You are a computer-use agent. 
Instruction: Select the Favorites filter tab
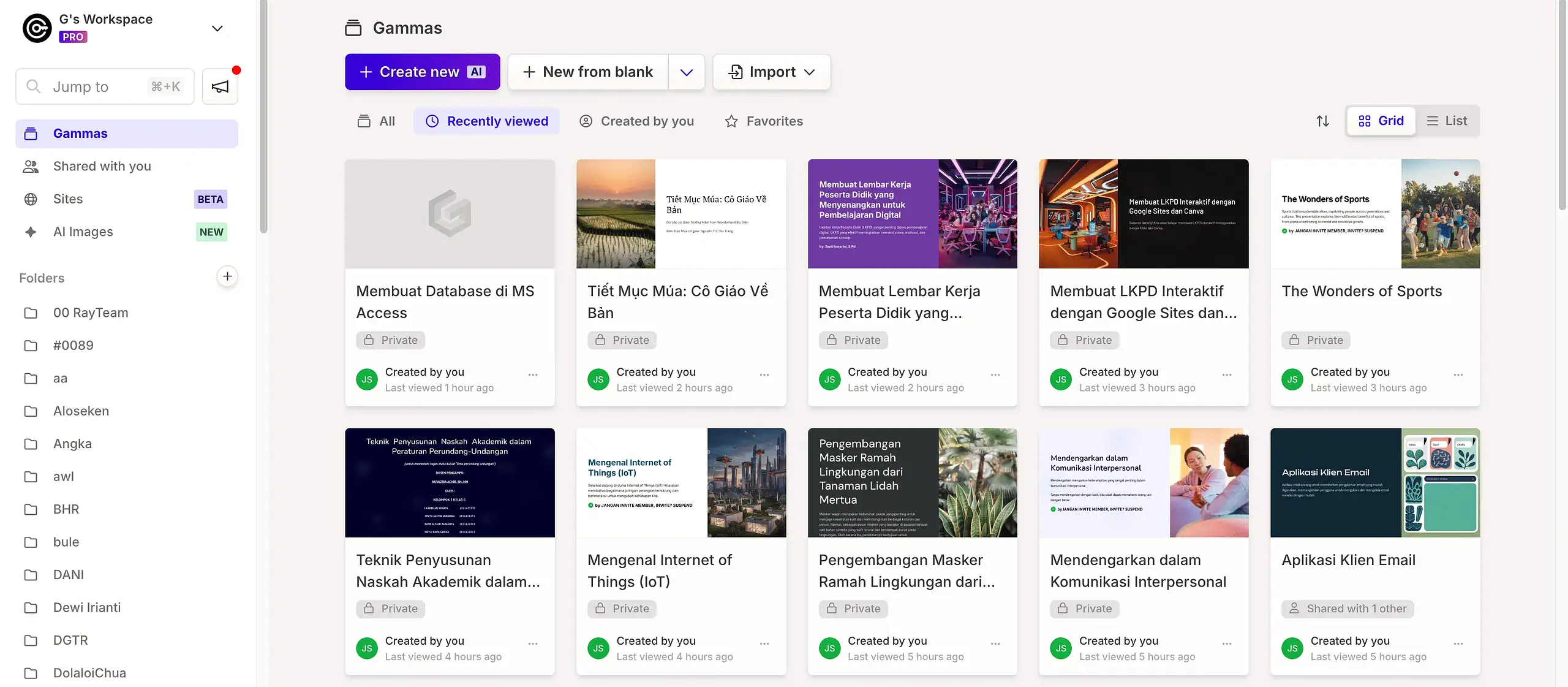763,121
